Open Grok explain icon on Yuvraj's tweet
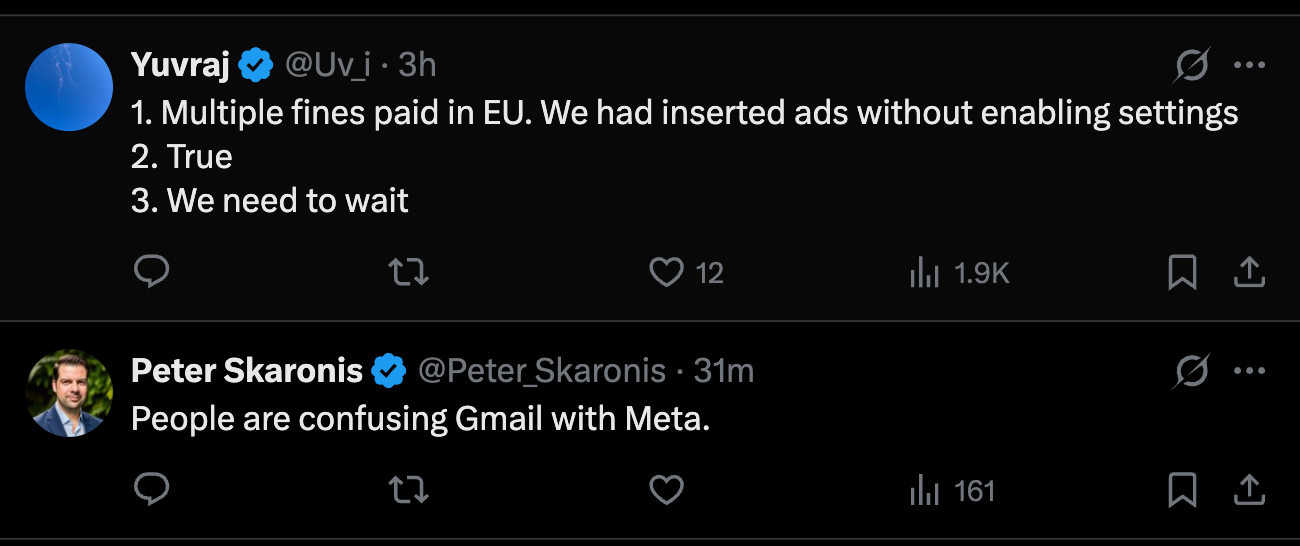The height and width of the screenshot is (546, 1300). [x=1191, y=66]
